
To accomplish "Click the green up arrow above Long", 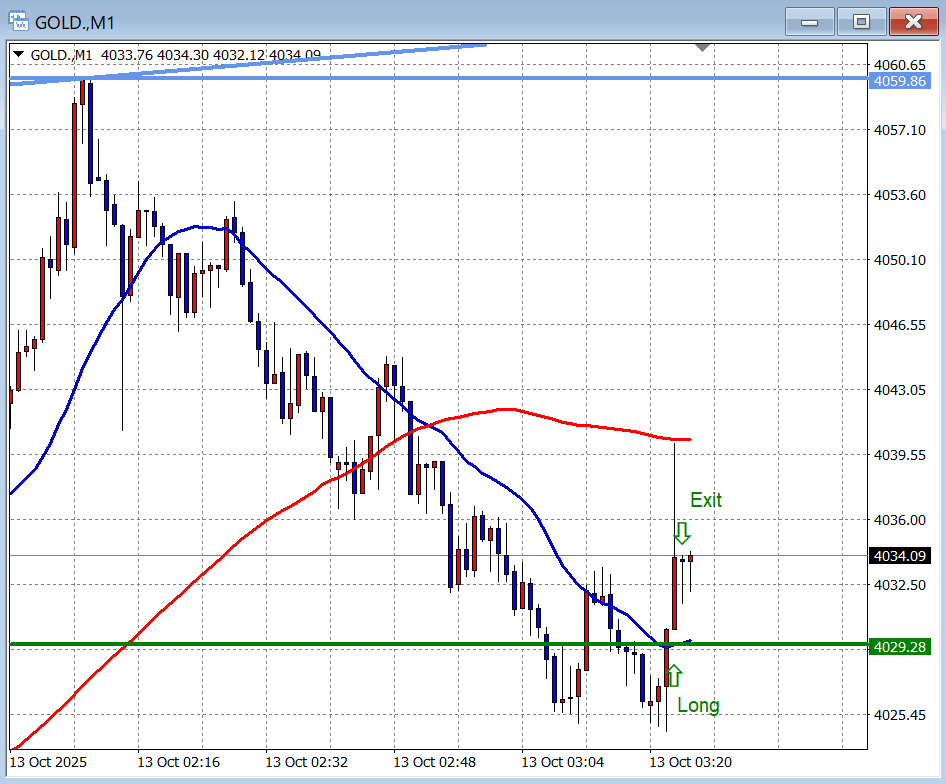I will coord(674,674).
